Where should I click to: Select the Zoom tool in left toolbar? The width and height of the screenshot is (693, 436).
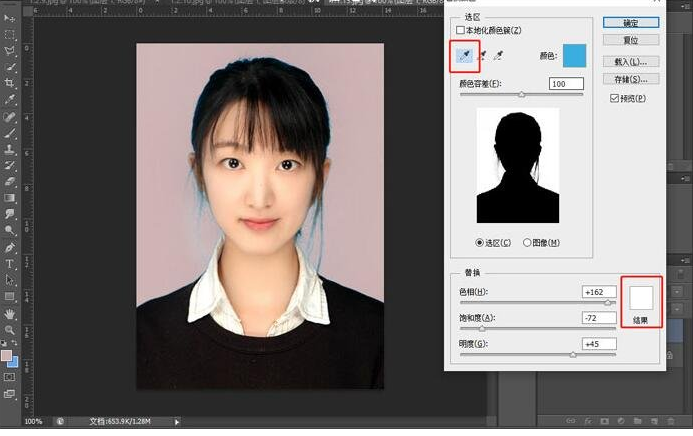(10, 329)
